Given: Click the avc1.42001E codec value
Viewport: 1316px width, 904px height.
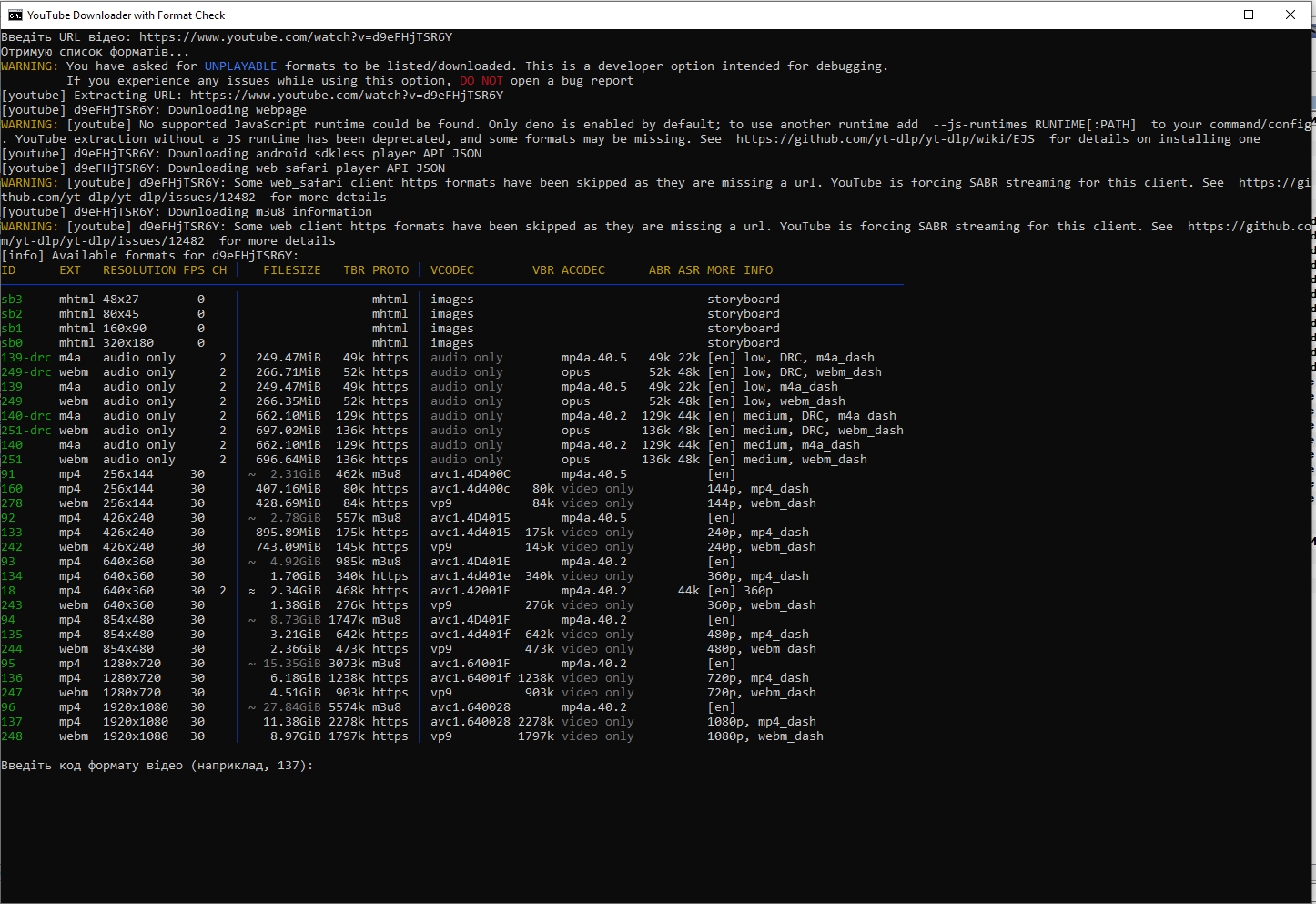Looking at the screenshot, I should [x=471, y=591].
